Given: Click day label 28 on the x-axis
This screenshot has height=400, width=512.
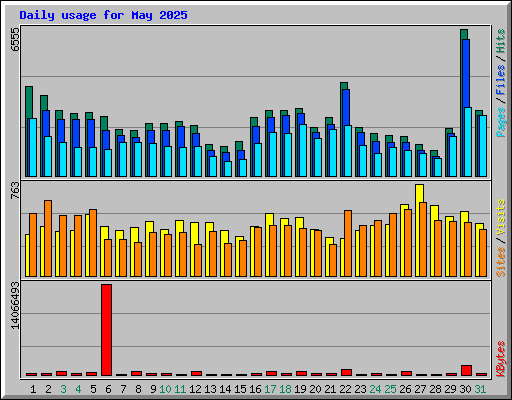Looking at the screenshot, I should click(435, 389).
